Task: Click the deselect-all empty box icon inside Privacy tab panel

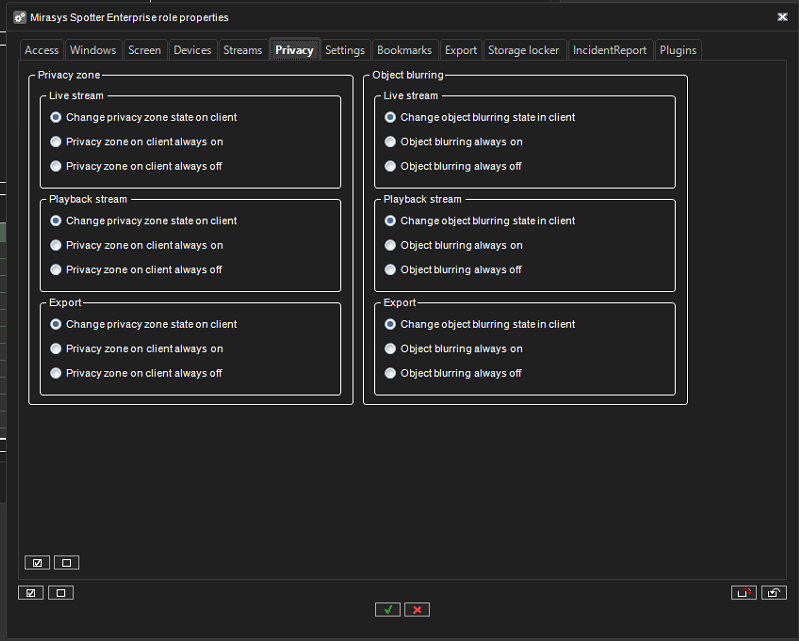Action: click(x=66, y=563)
